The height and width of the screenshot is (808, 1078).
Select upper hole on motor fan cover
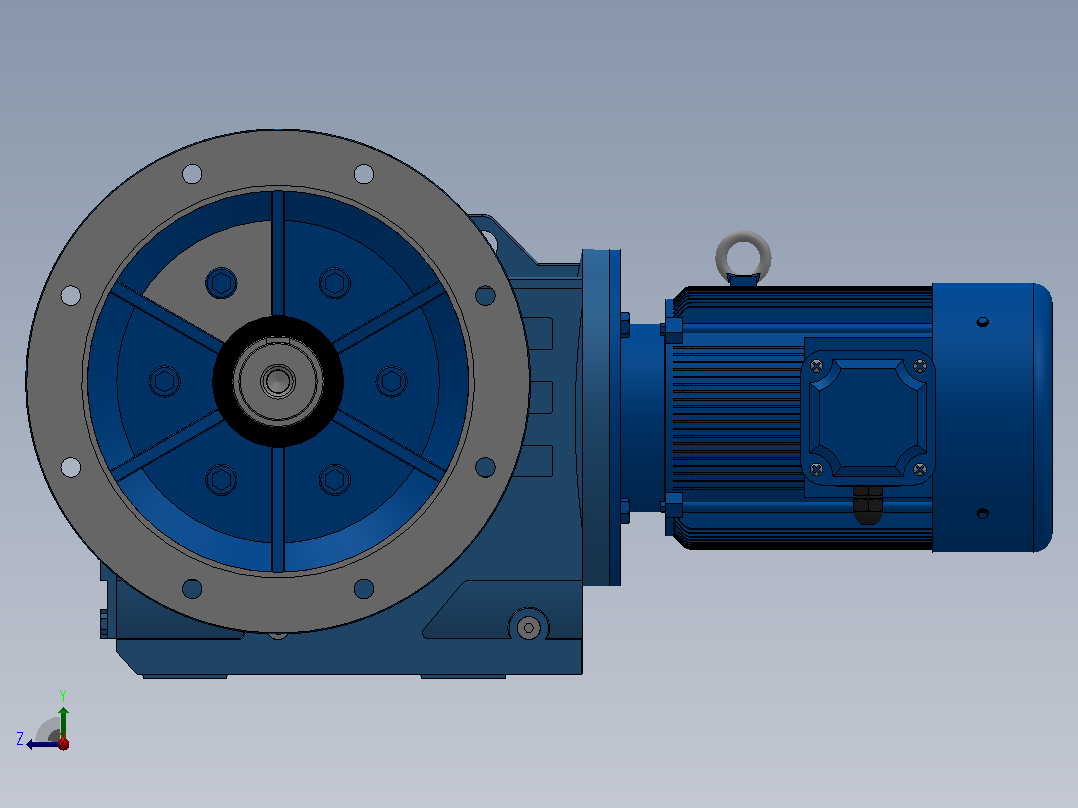(x=983, y=321)
